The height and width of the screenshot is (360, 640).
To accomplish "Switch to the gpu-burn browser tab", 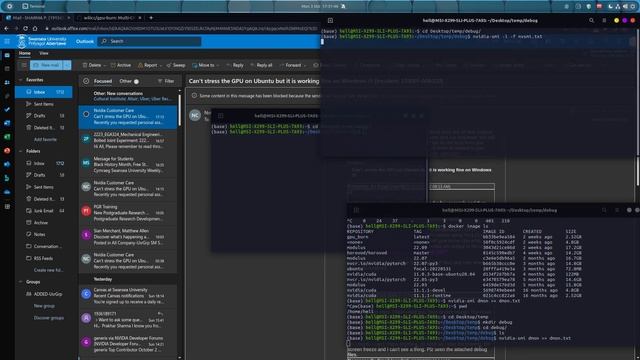I will click(109, 18).
